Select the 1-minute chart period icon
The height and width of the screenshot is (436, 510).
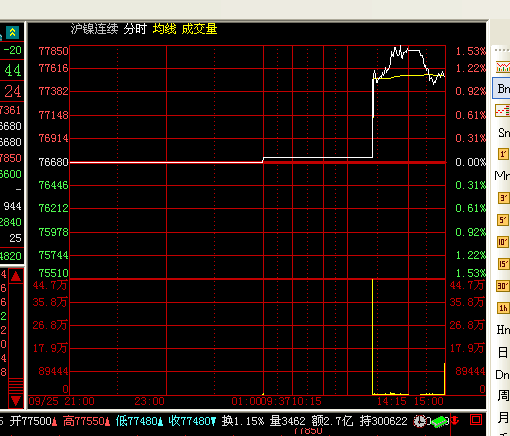coord(503,154)
